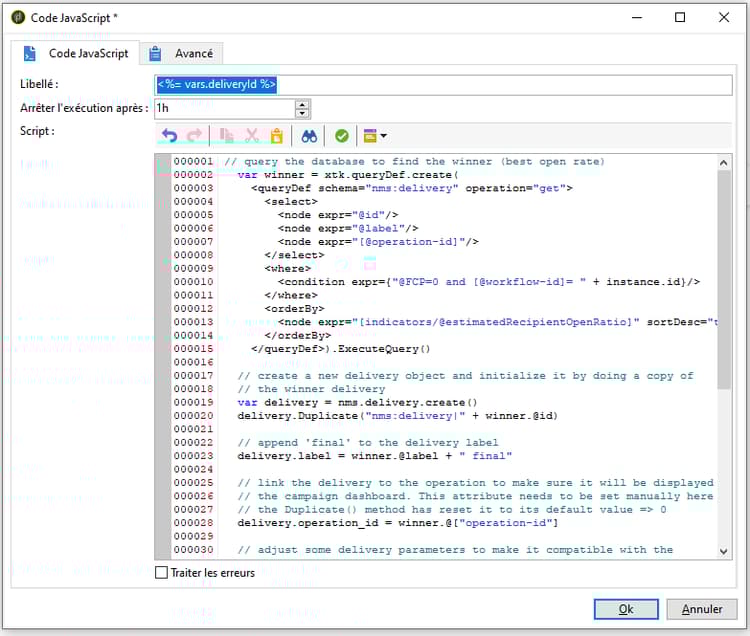Increase execution timeout with up stepper
The height and width of the screenshot is (636, 750).
coord(302,104)
